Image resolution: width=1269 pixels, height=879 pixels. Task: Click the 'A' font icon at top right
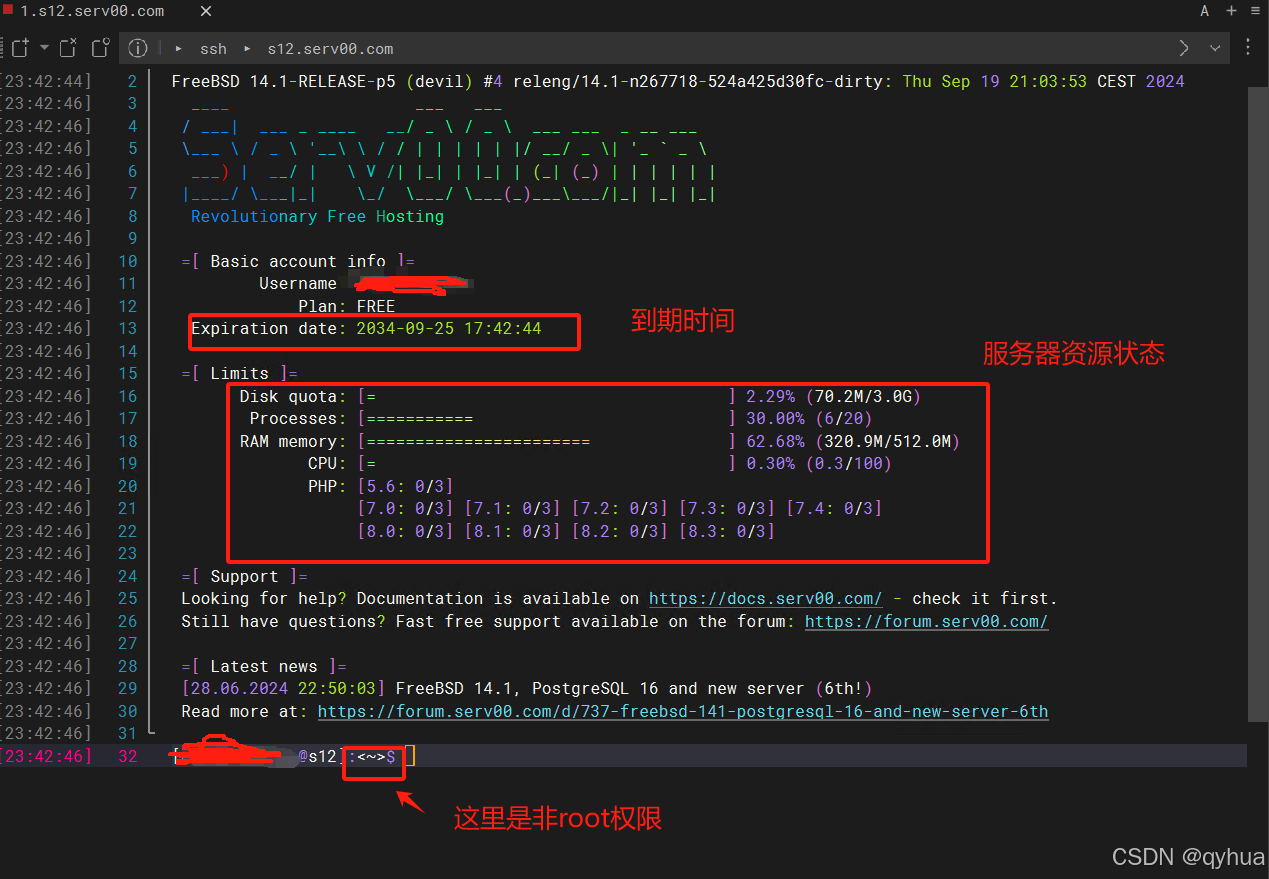[1205, 11]
